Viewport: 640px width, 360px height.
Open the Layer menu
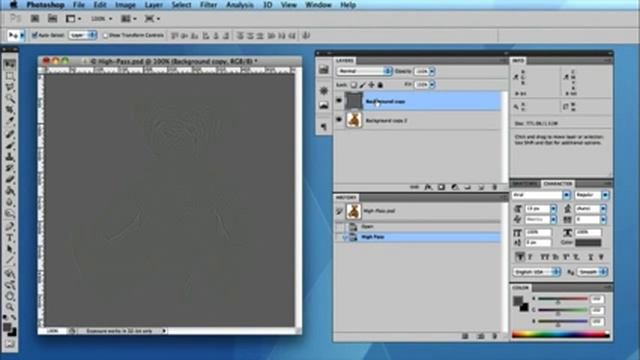153,5
